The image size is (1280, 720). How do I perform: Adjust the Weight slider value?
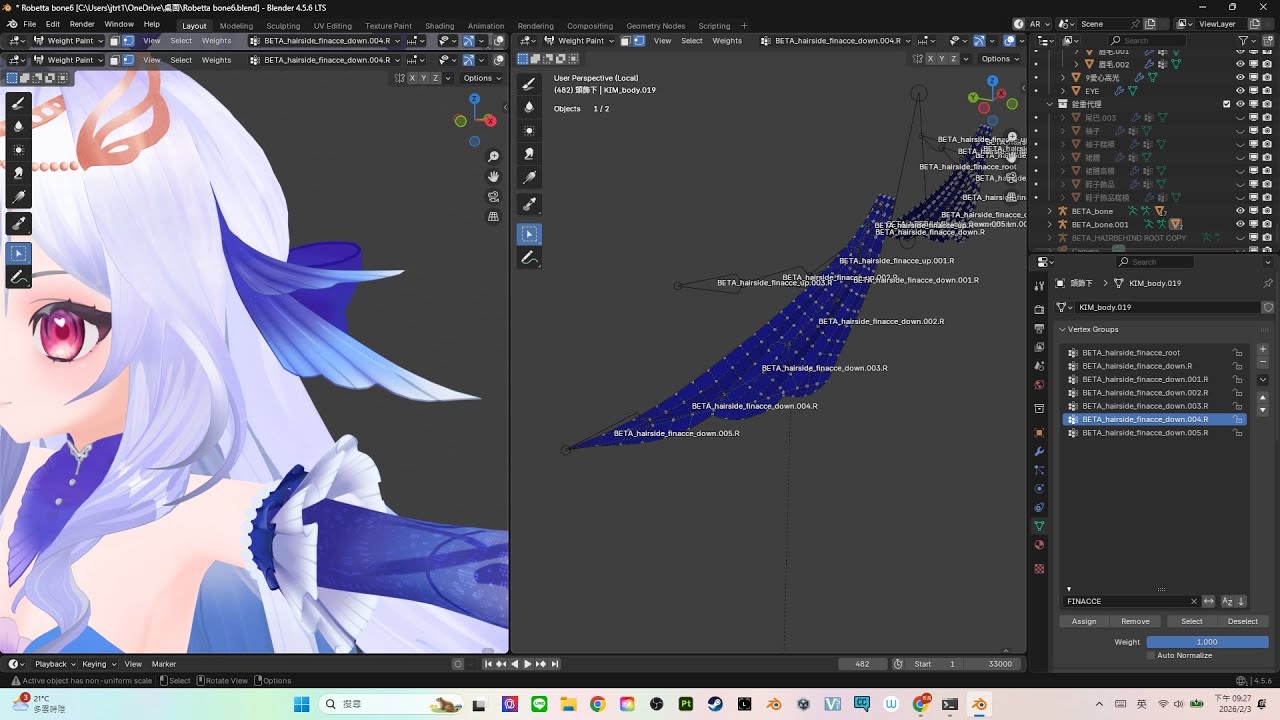1207,642
